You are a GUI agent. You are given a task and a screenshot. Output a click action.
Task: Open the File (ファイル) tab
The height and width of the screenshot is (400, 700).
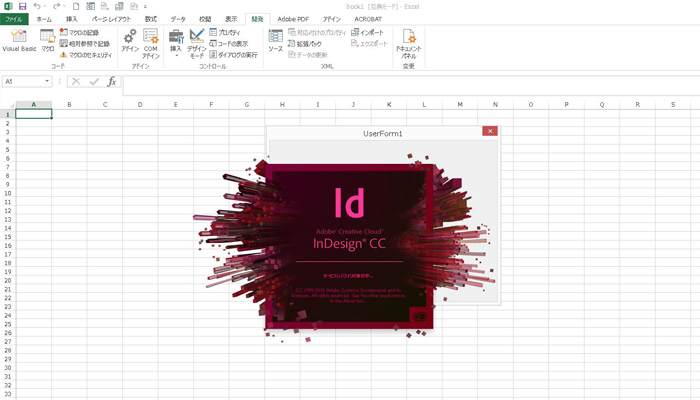click(14, 19)
